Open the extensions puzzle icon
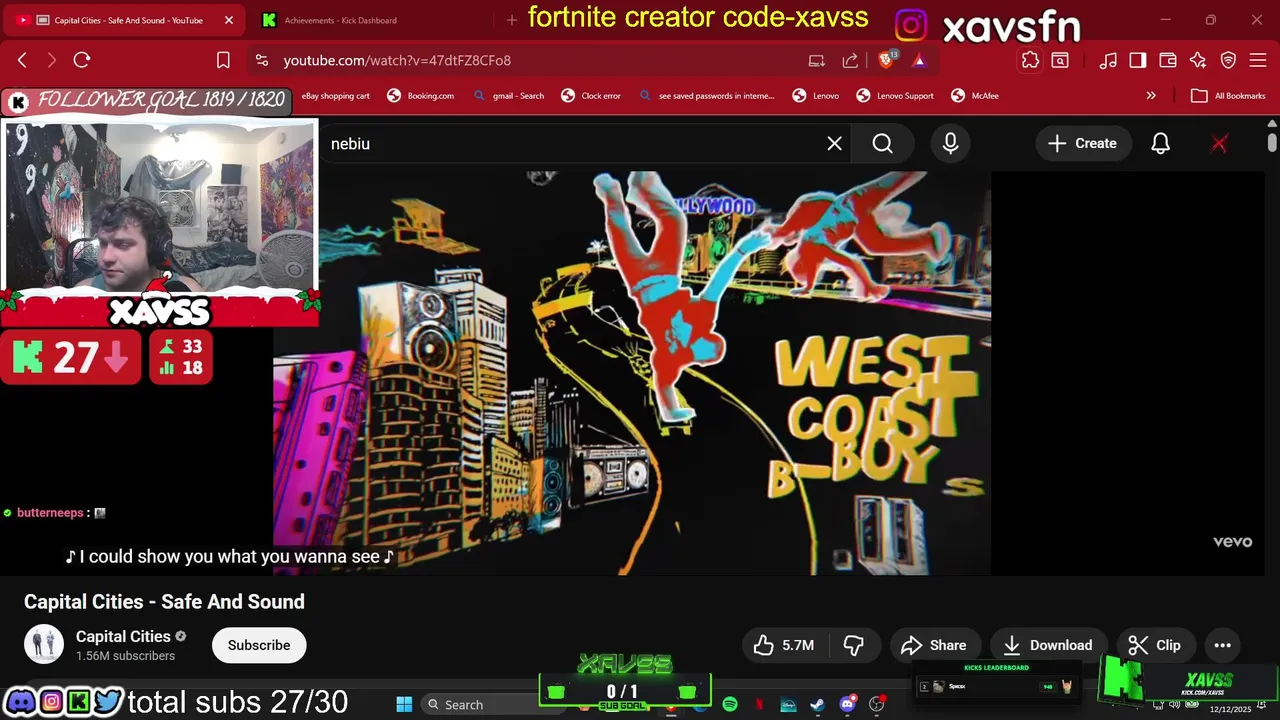1280x720 pixels. pos(1030,60)
